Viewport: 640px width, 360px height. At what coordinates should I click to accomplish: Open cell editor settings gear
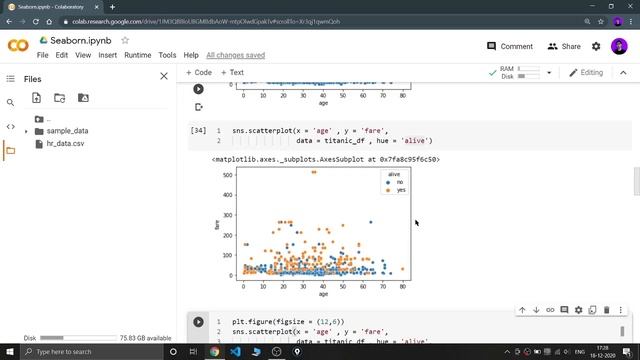(578, 310)
